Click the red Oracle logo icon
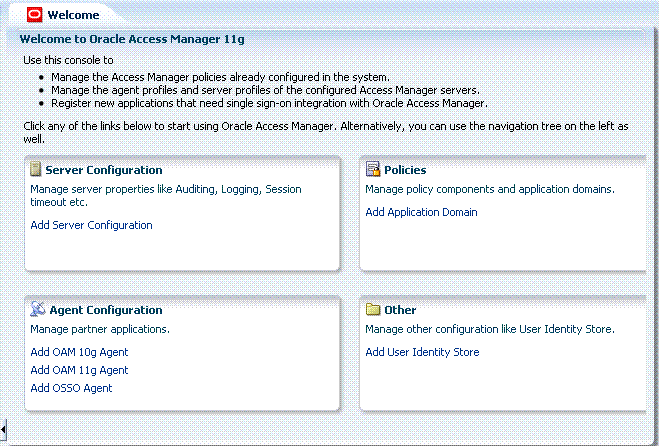 [35, 15]
